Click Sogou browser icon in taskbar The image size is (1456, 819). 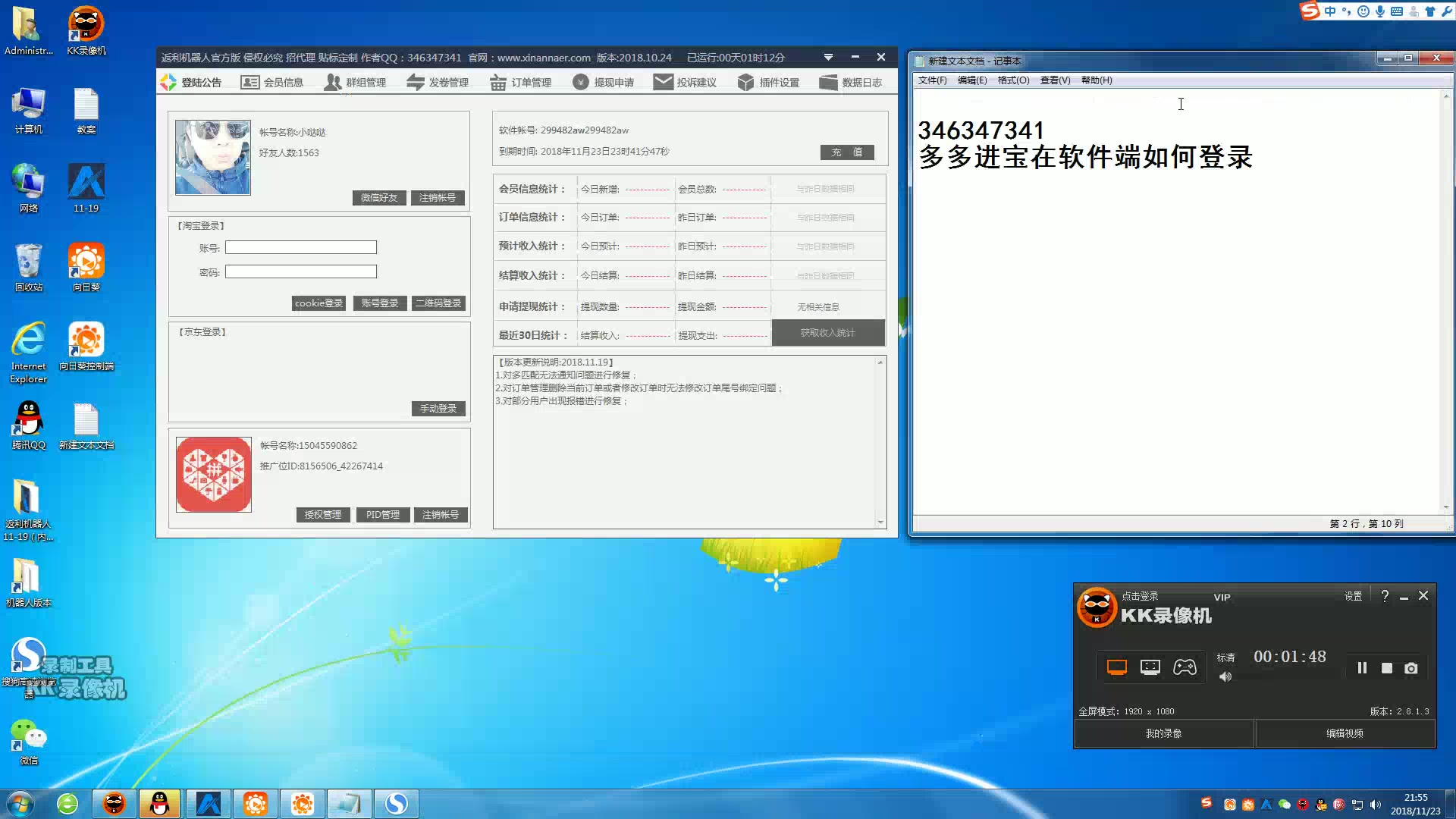[x=396, y=804]
